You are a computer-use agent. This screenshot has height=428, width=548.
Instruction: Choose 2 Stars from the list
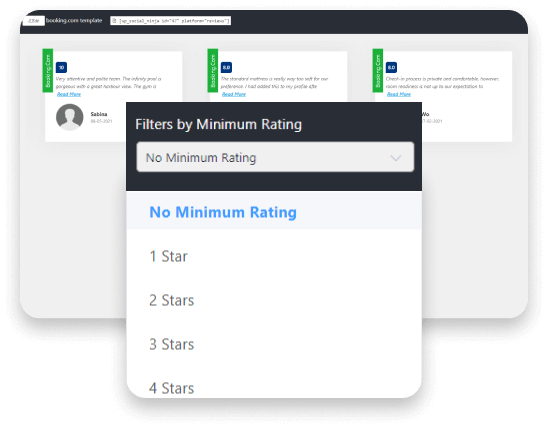click(x=274, y=300)
